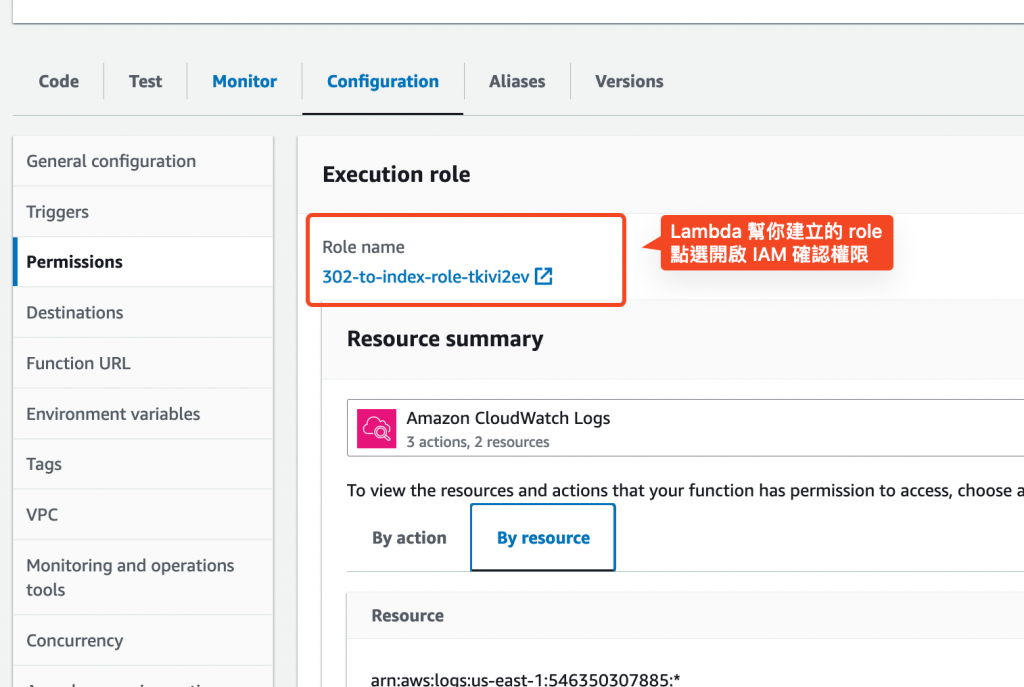Click the Amazon CloudWatch Logs service icon
The height and width of the screenshot is (687, 1024).
point(377,428)
